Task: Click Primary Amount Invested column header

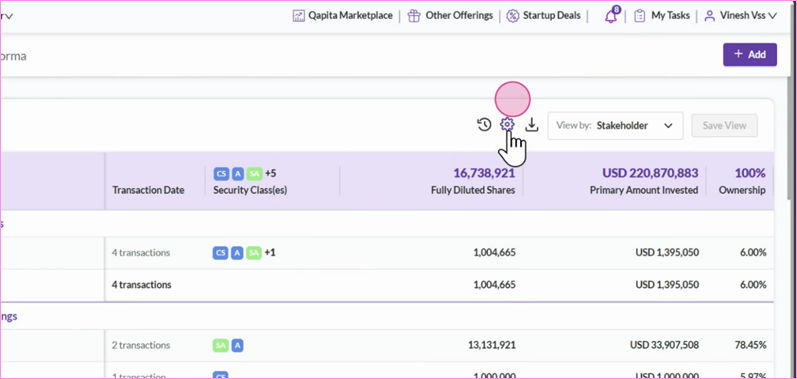Action: click(644, 191)
